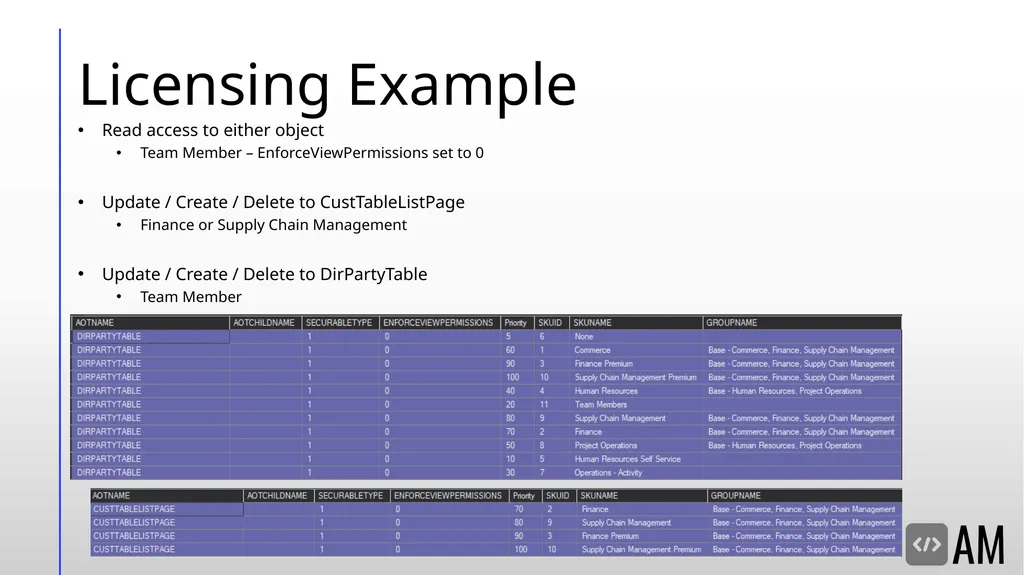Click the first DIRPARTYTABLE AOTNAME cell, None row
The width and height of the screenshot is (1024, 575).
(x=150, y=337)
